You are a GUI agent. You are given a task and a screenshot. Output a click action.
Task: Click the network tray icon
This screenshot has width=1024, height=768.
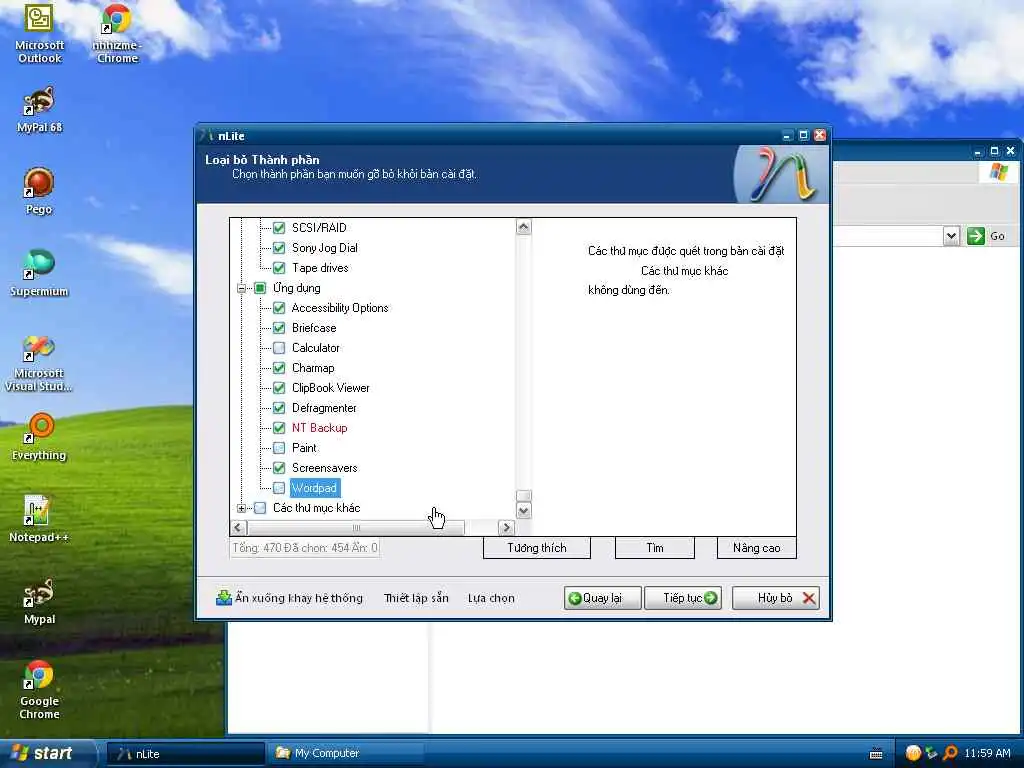[x=931, y=754]
